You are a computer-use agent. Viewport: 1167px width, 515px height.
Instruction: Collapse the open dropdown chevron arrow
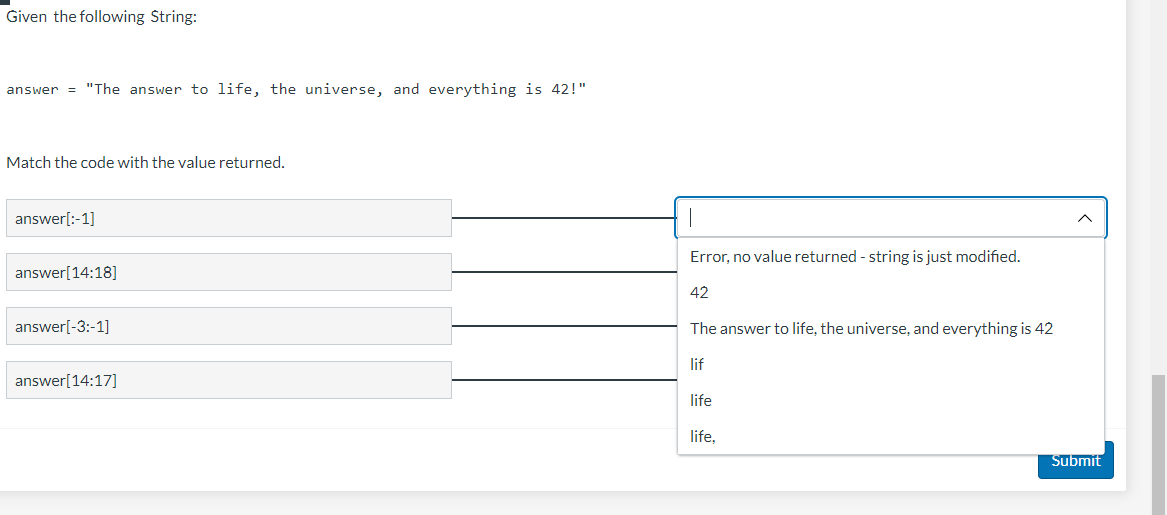1084,218
